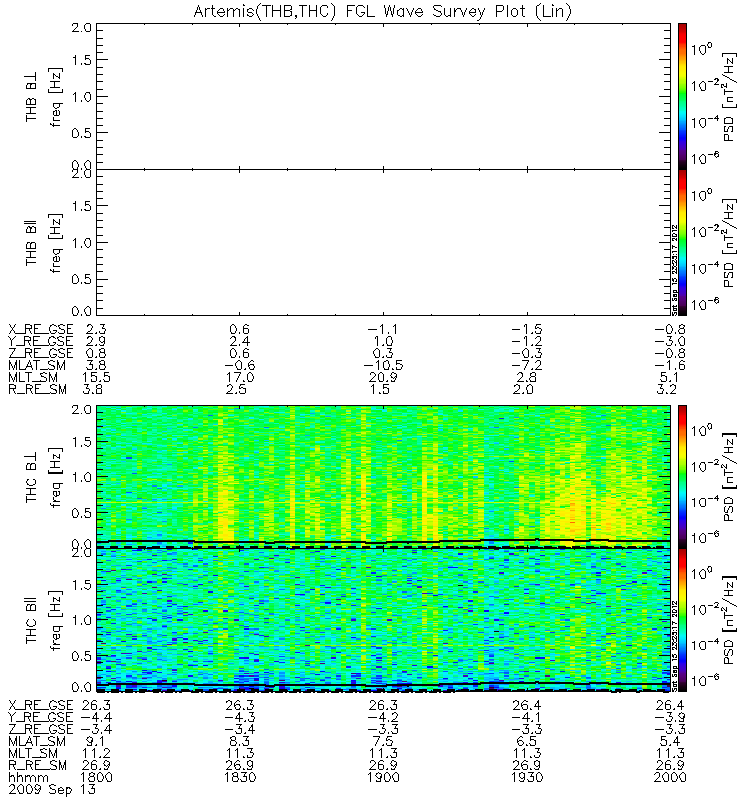The width and height of the screenshot is (750, 800).
Task: Click the 'THC B∥' vertical axis label
Action: (x=32, y=620)
